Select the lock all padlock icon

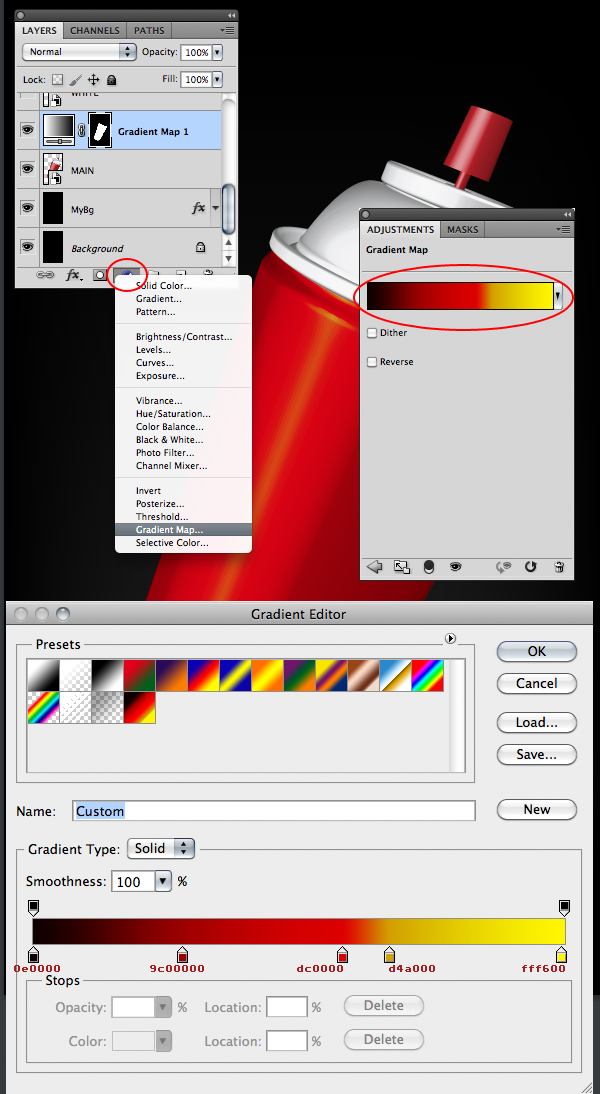(111, 80)
